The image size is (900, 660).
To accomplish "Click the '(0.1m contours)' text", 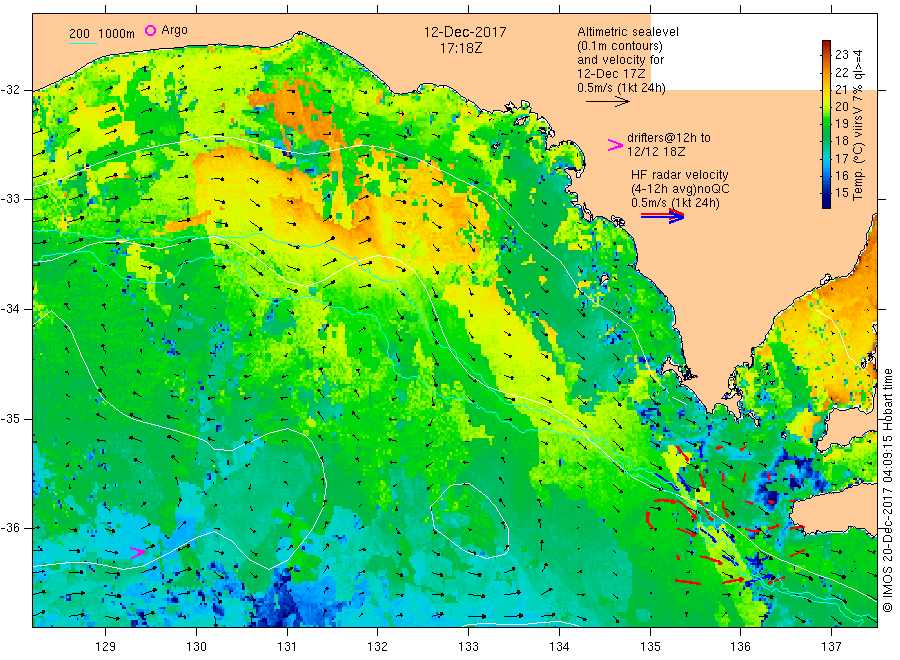I will [620, 46].
